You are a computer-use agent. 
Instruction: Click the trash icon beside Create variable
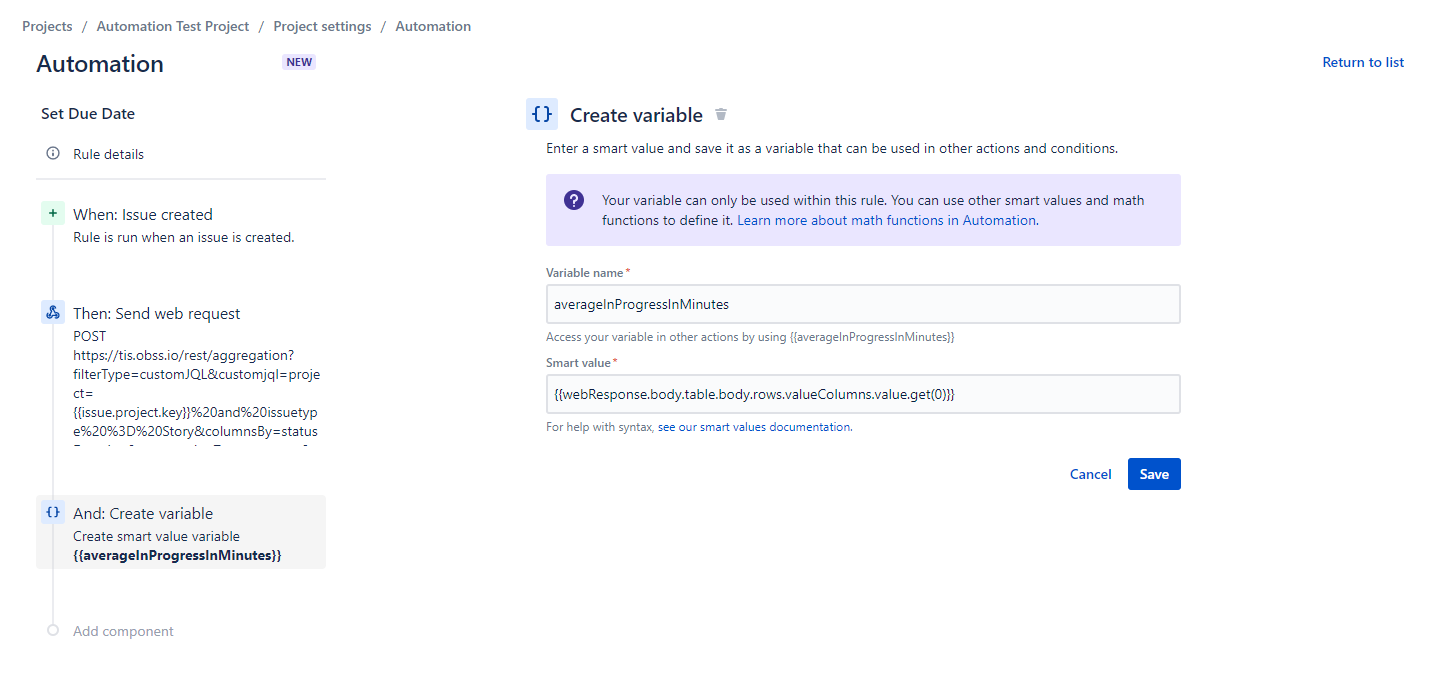(x=721, y=115)
